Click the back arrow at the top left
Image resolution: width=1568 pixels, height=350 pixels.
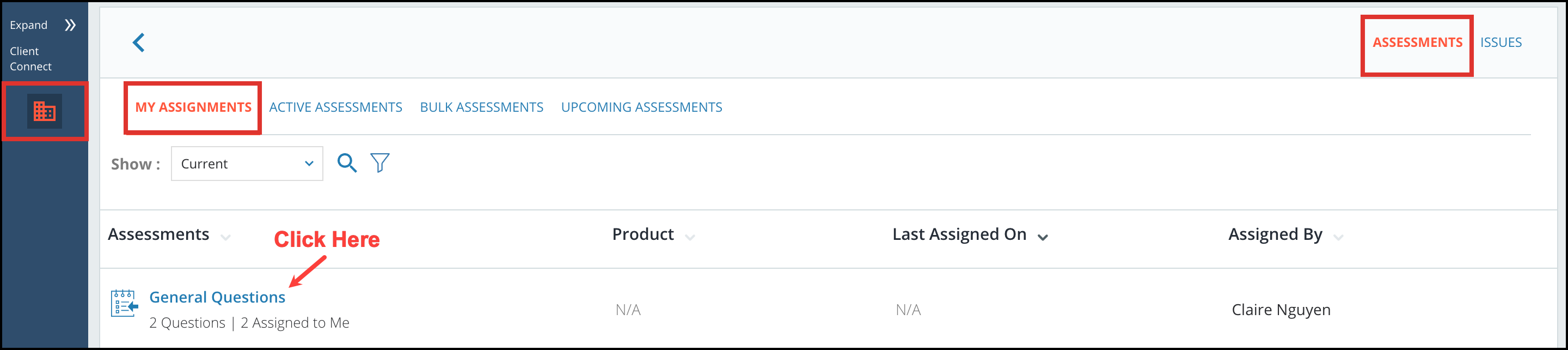coord(139,43)
